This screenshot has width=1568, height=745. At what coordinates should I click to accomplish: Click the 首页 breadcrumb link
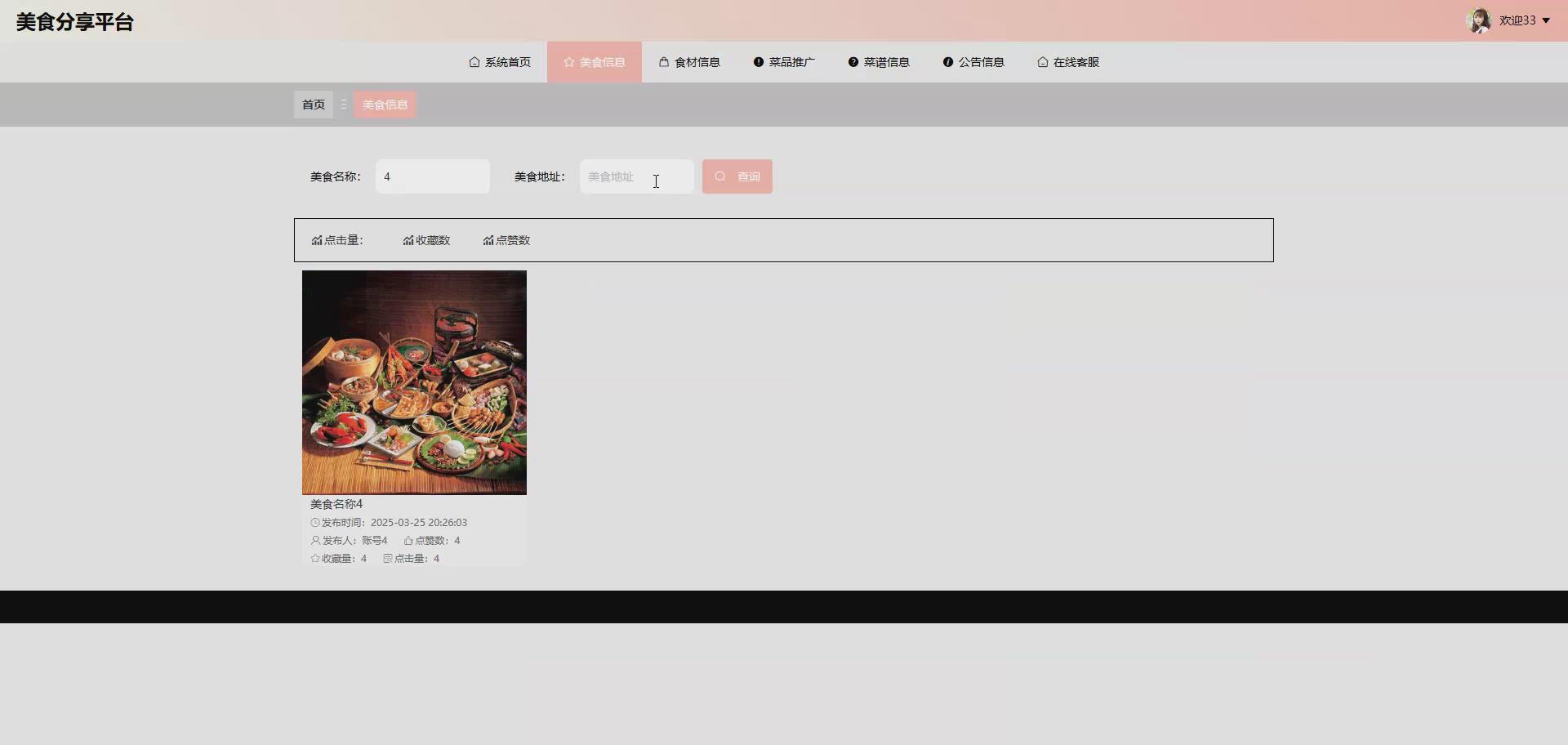(x=313, y=104)
